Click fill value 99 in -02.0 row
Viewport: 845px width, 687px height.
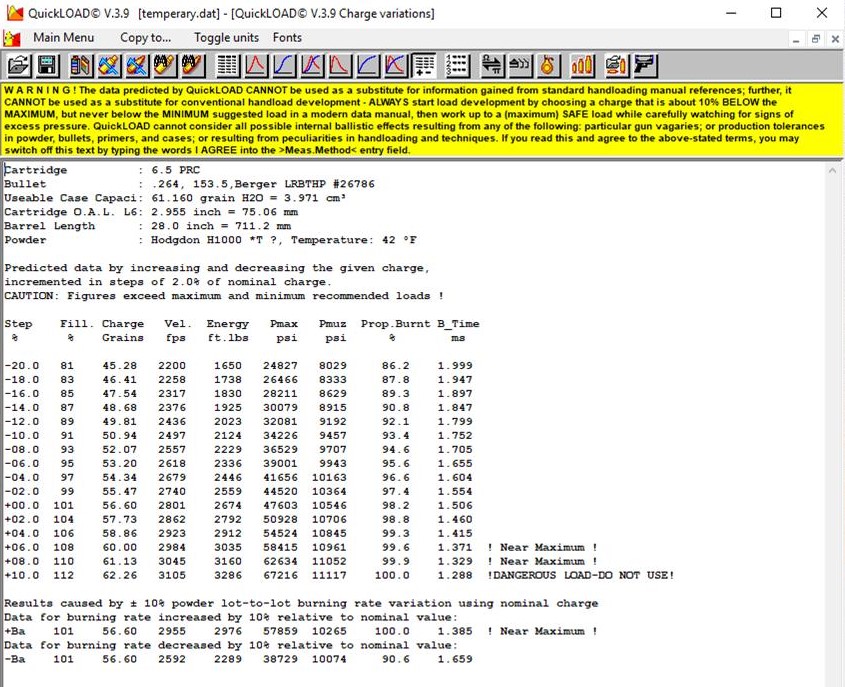[67, 492]
